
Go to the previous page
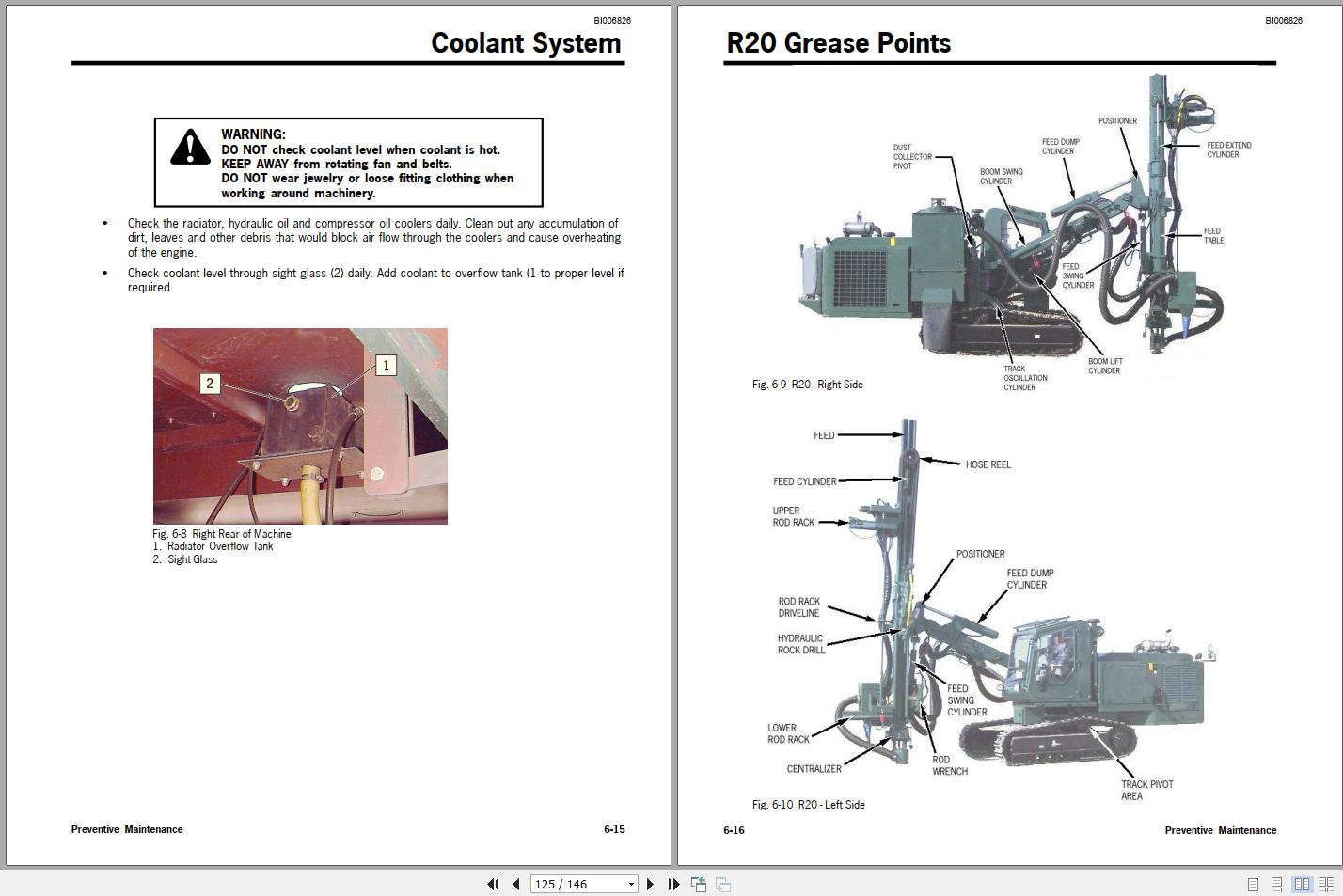pos(515,884)
